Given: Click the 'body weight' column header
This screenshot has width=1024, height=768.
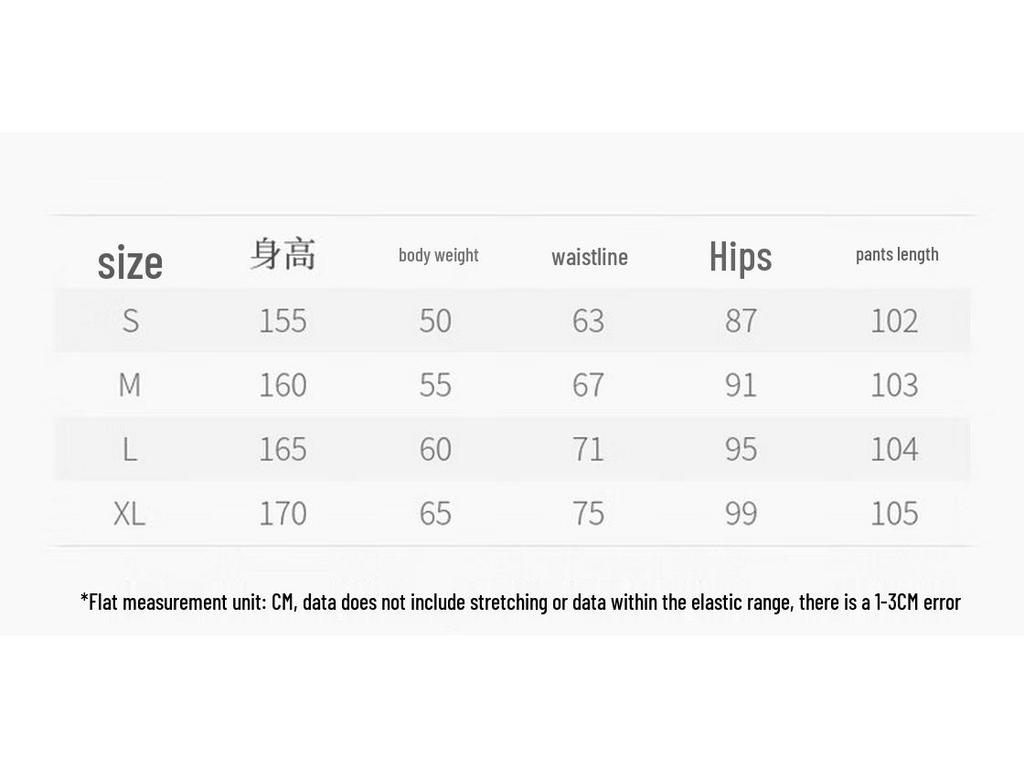Looking at the screenshot, I should click(438, 255).
